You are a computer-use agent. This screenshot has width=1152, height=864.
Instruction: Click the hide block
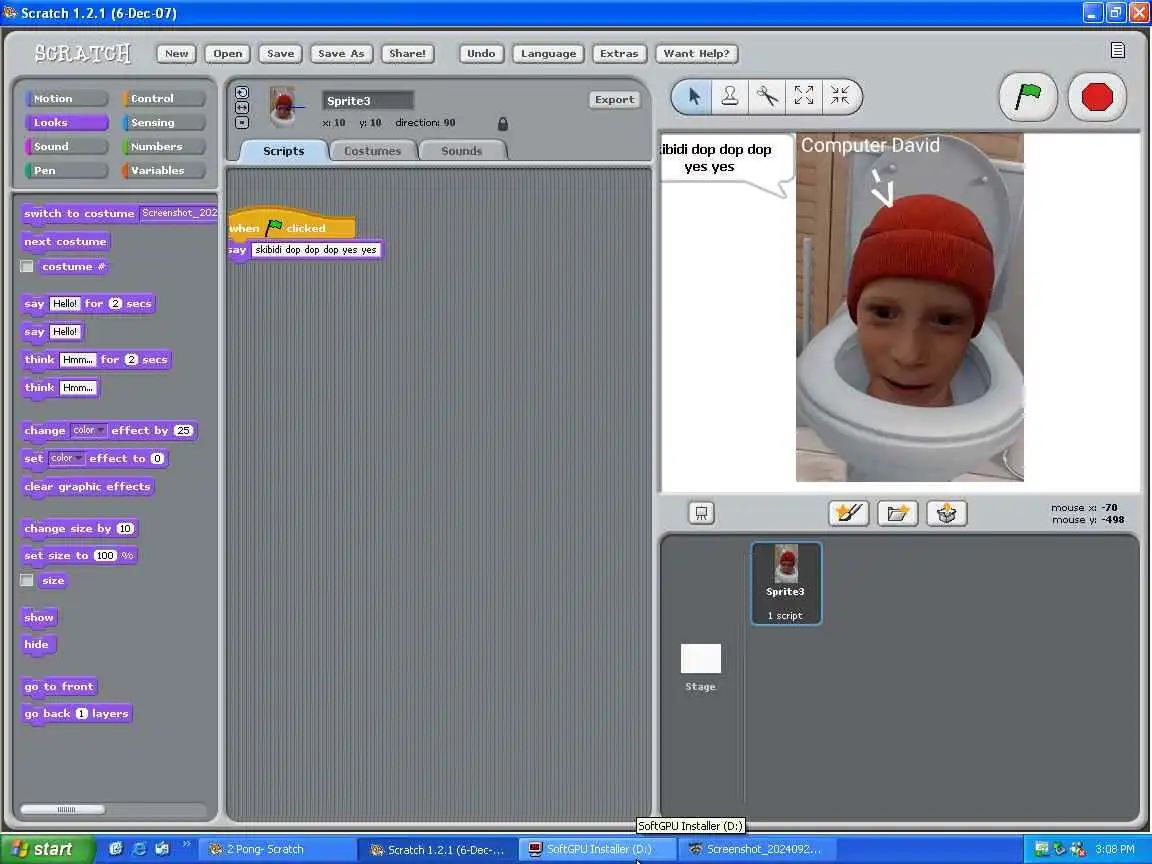[x=37, y=645]
